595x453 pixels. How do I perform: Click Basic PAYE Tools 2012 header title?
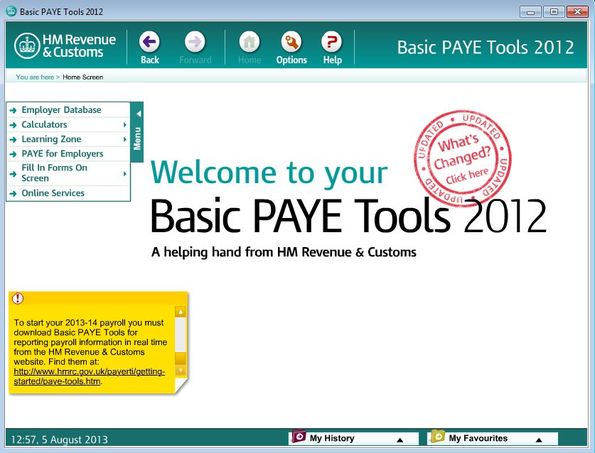[x=485, y=47]
